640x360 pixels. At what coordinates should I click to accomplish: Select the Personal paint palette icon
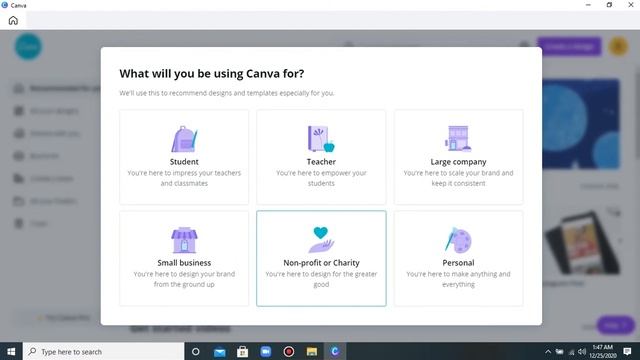tap(458, 240)
